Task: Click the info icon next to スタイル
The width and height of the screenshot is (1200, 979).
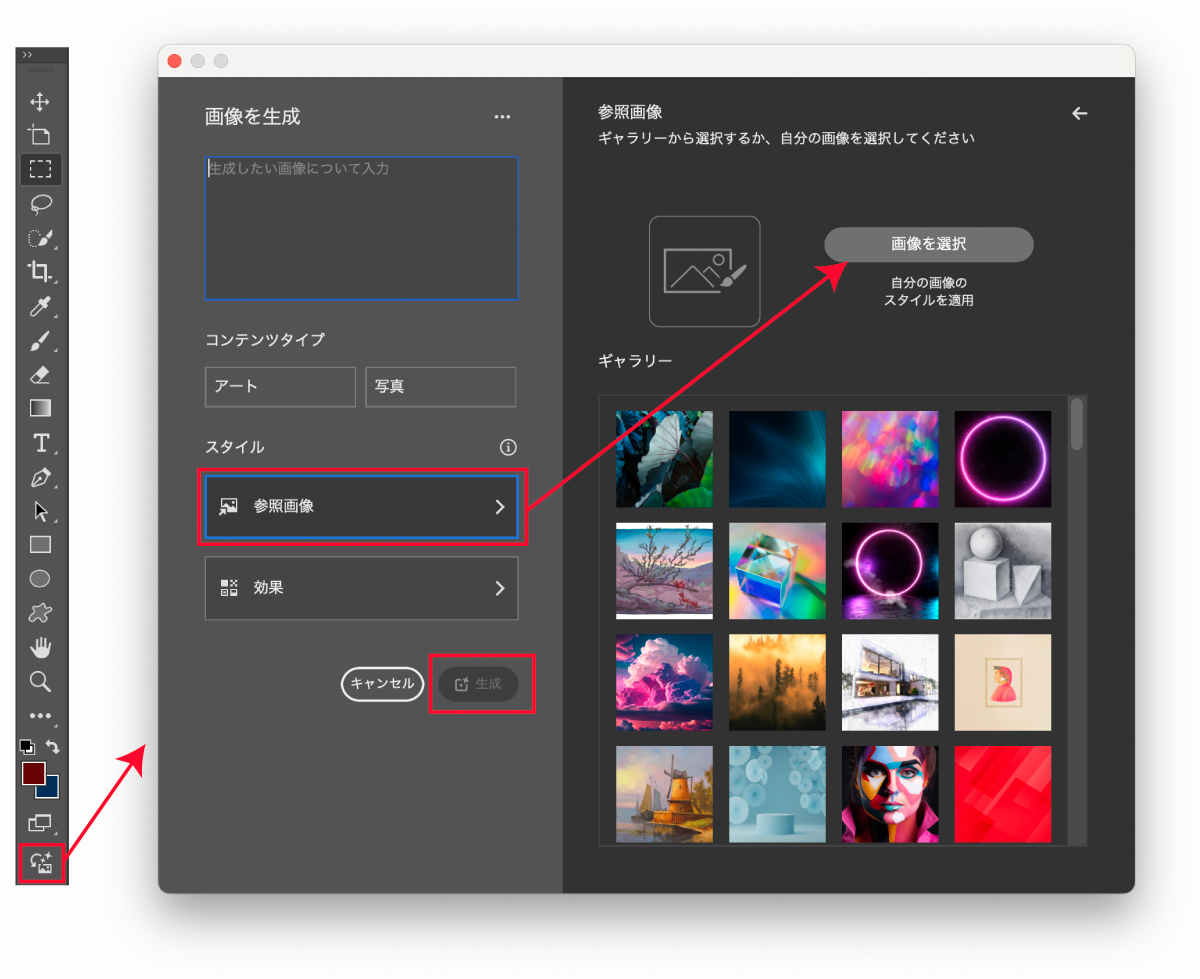Action: (508, 447)
